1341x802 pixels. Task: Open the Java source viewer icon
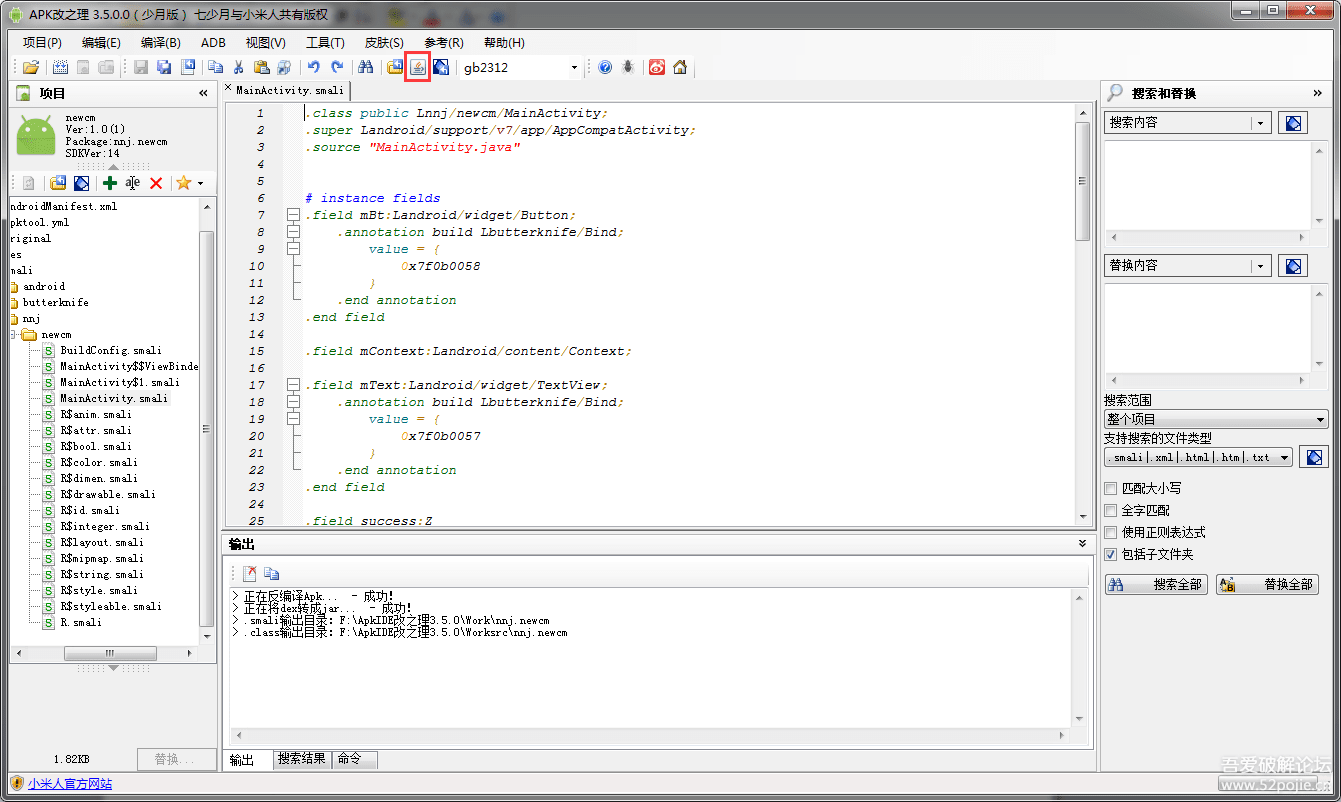(x=418, y=67)
